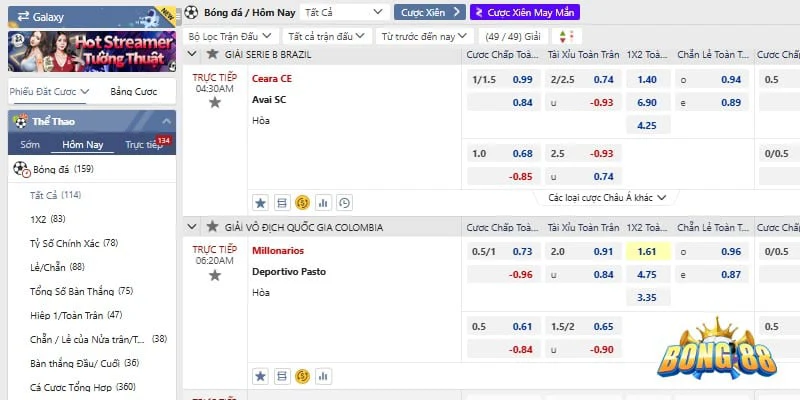Click the boxed star icon under Ceara CE match
Image resolution: width=800 pixels, height=400 pixels.
pos(260,202)
